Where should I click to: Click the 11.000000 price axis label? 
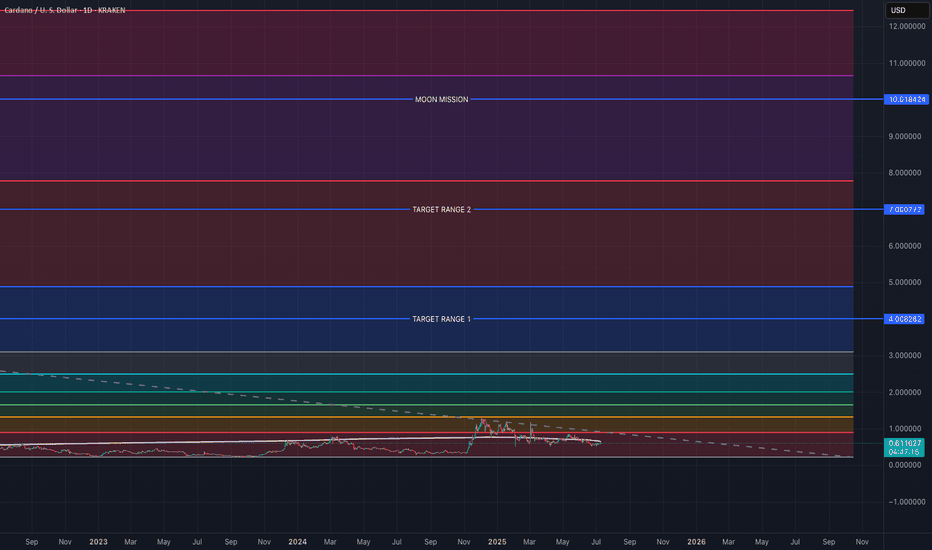(x=906, y=63)
